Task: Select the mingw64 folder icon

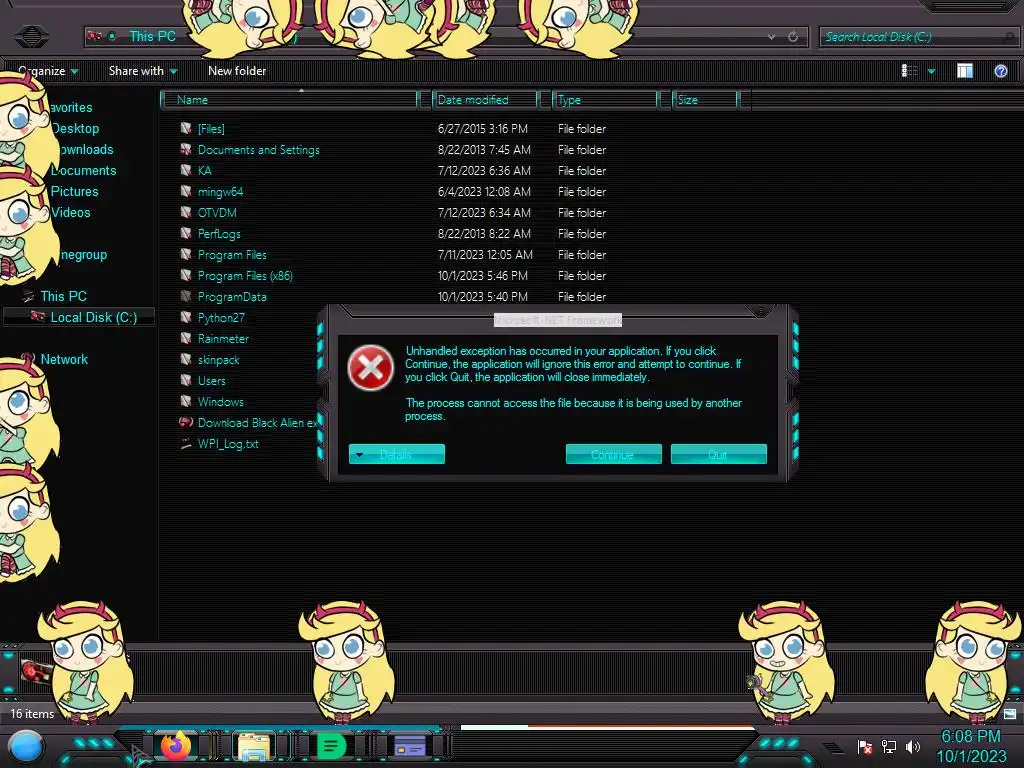Action: coord(186,191)
